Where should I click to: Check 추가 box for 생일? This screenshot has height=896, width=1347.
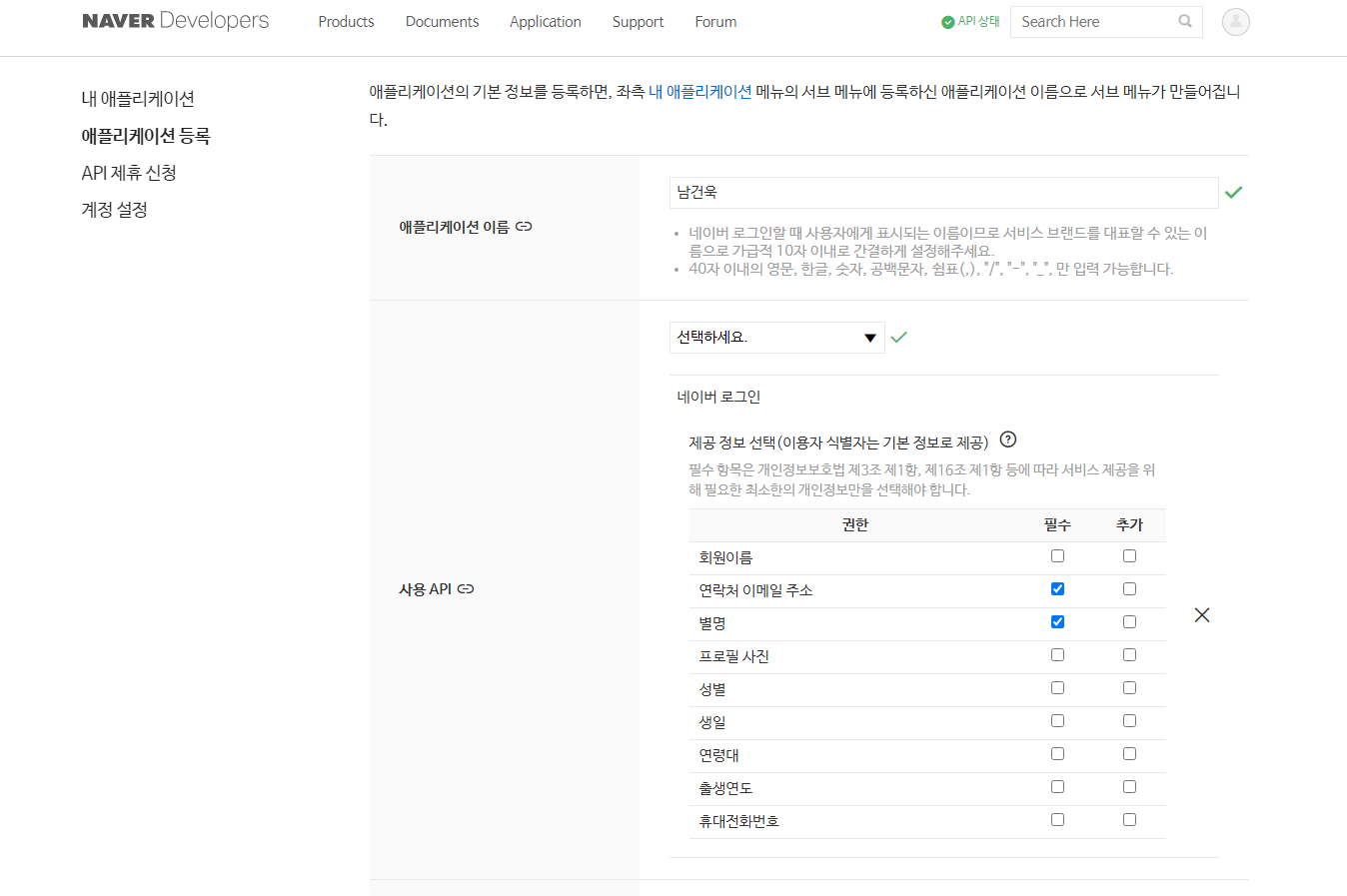point(1129,721)
